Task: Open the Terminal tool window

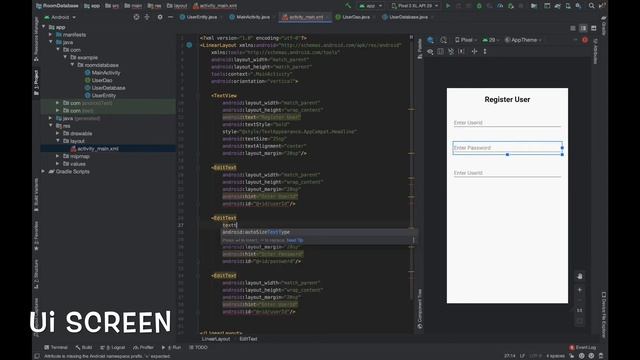Action: [56, 347]
